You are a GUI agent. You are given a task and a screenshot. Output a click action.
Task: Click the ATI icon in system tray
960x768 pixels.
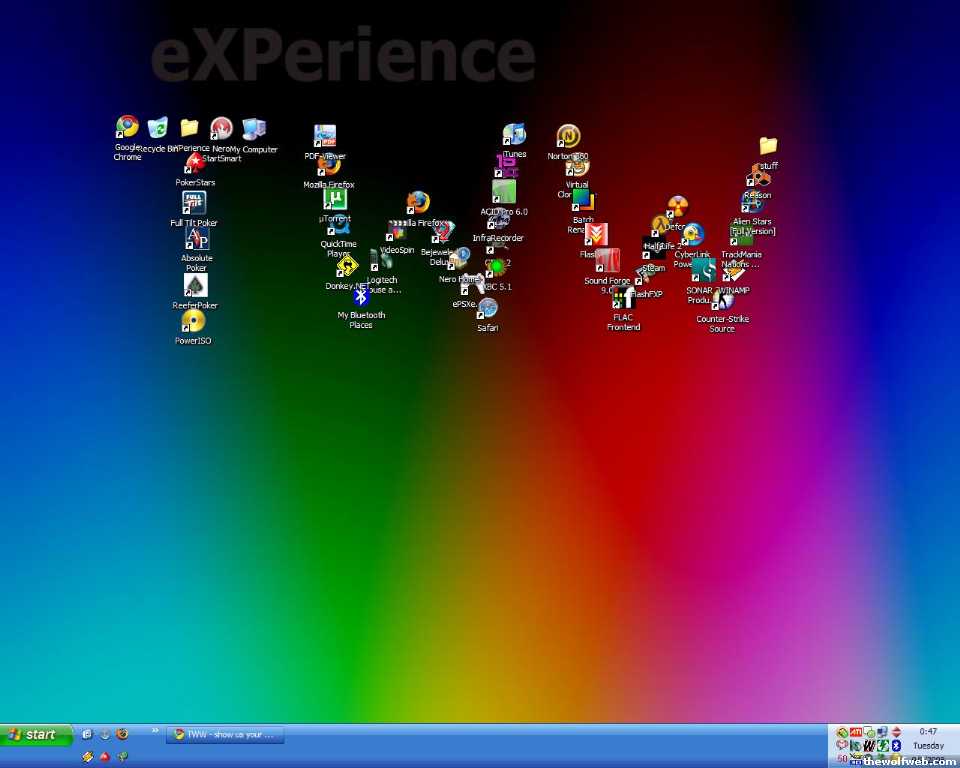(856, 732)
